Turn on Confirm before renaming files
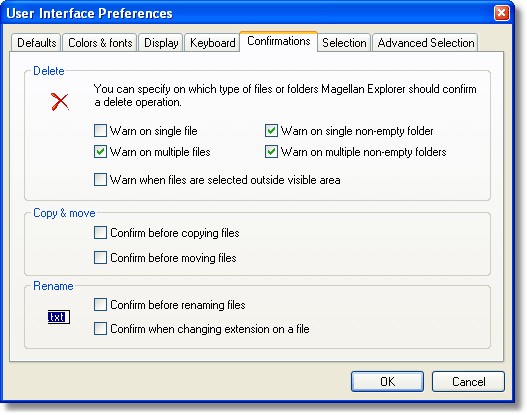 100,304
